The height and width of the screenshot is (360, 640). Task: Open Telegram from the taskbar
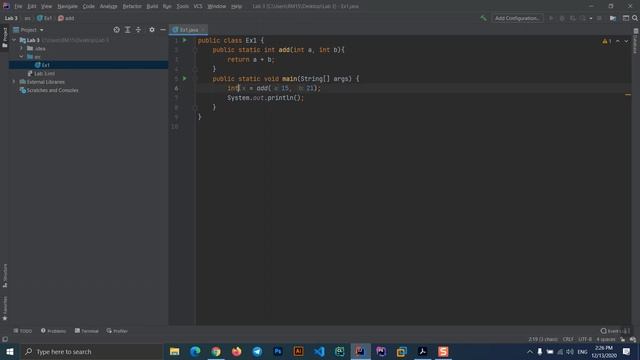pos(257,351)
